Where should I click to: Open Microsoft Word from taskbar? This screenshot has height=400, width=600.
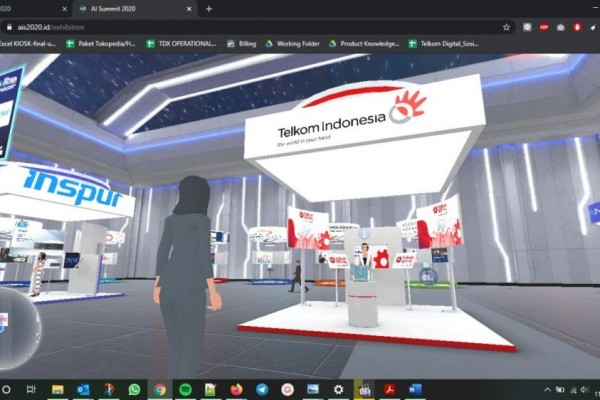[x=415, y=390]
